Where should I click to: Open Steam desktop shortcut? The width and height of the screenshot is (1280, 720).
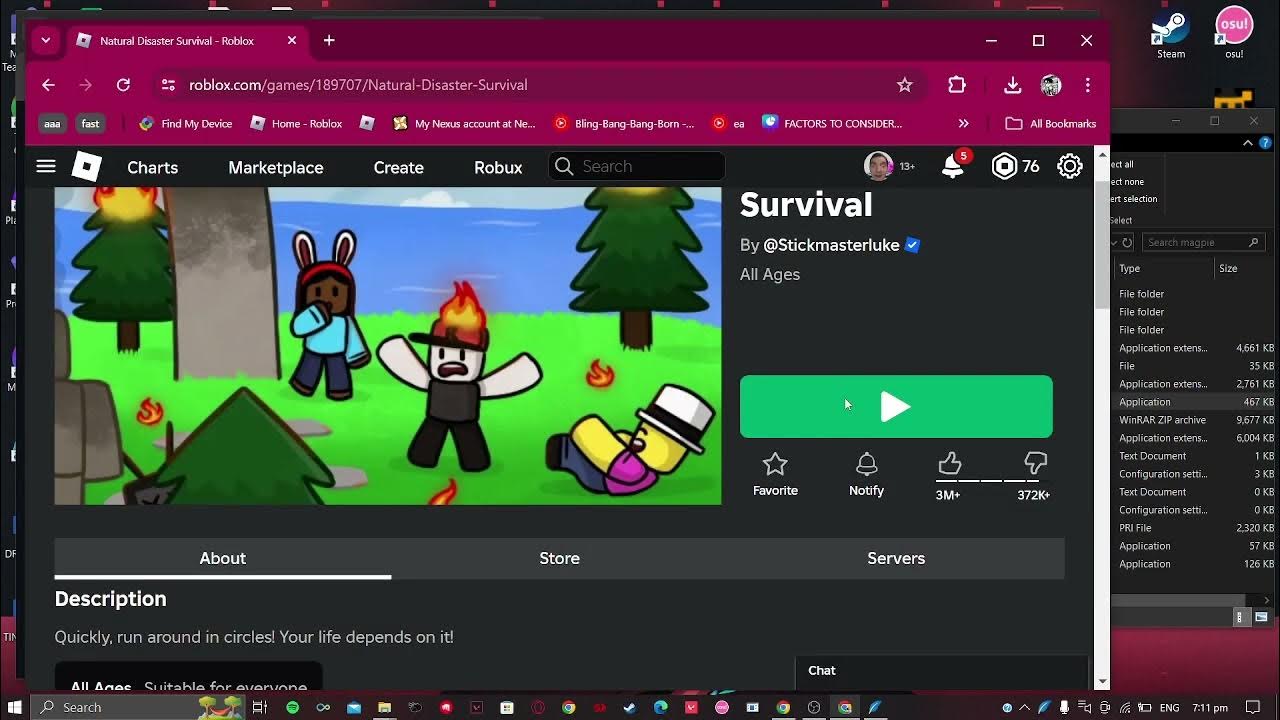[1170, 36]
